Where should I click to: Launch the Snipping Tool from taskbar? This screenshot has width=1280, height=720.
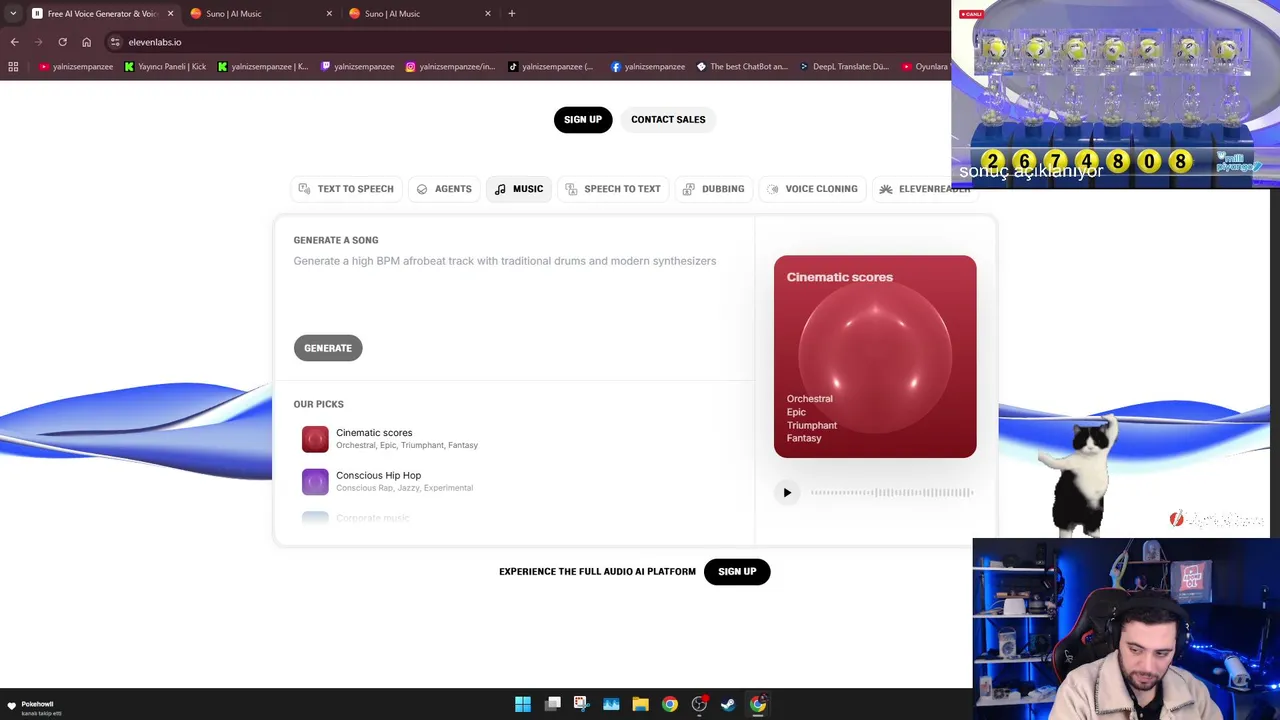coord(581,704)
